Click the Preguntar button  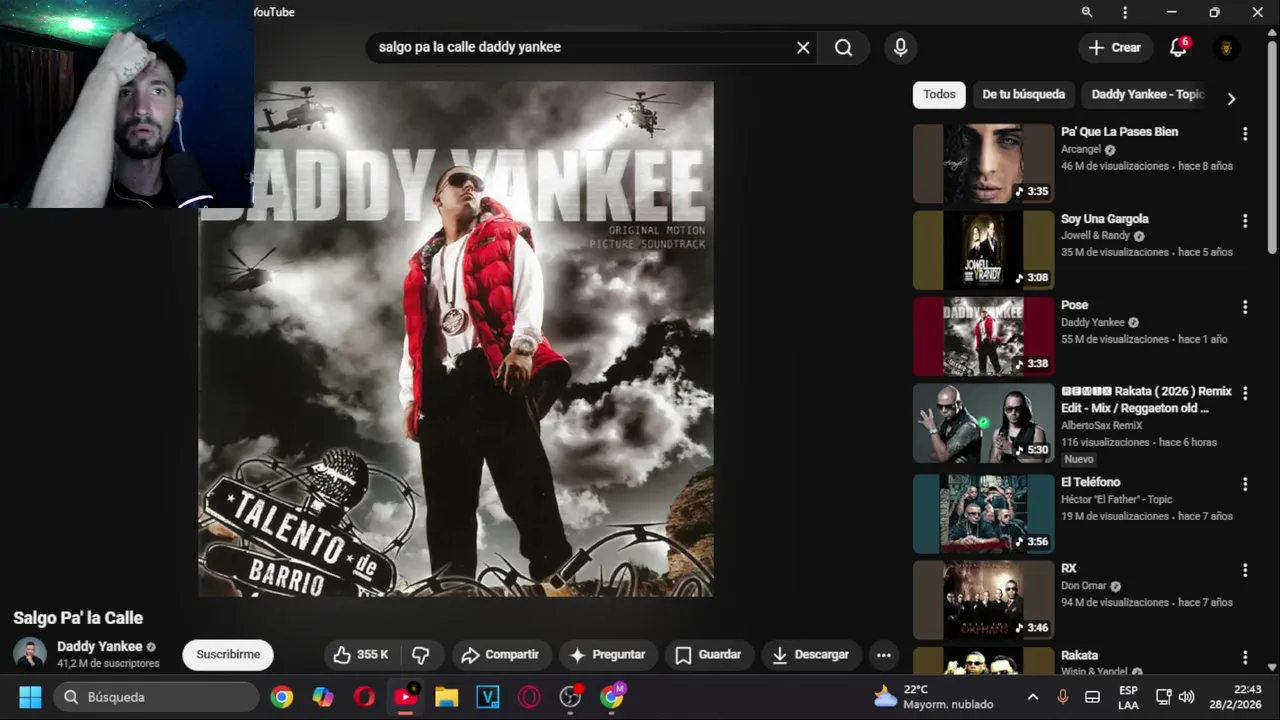[x=608, y=655]
